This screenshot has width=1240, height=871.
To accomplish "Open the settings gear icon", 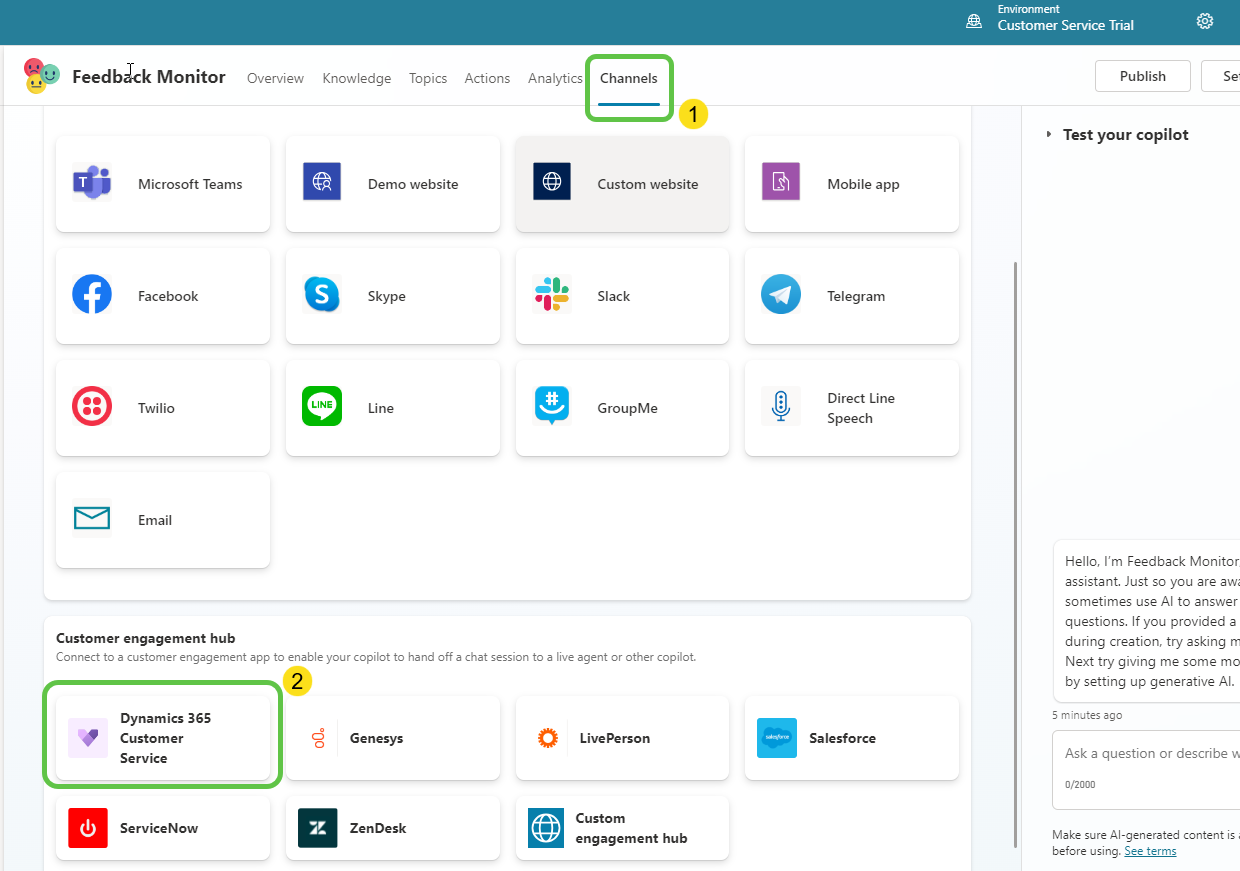I will 1205,22.
